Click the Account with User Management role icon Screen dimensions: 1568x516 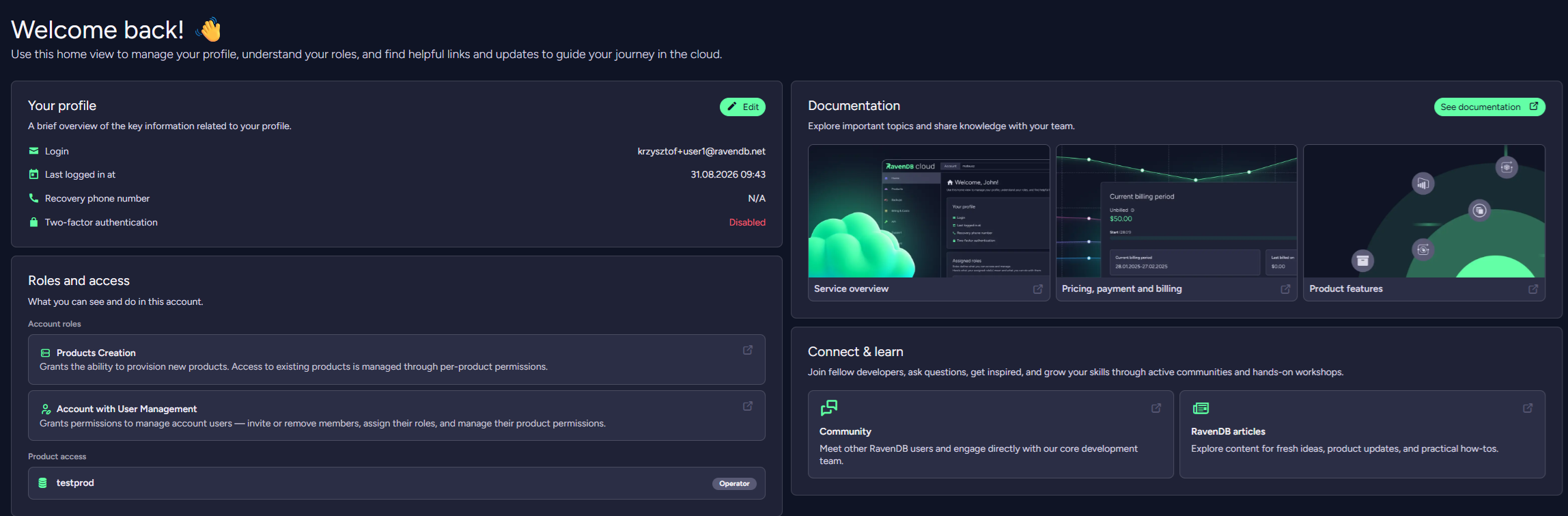pyautogui.click(x=46, y=409)
